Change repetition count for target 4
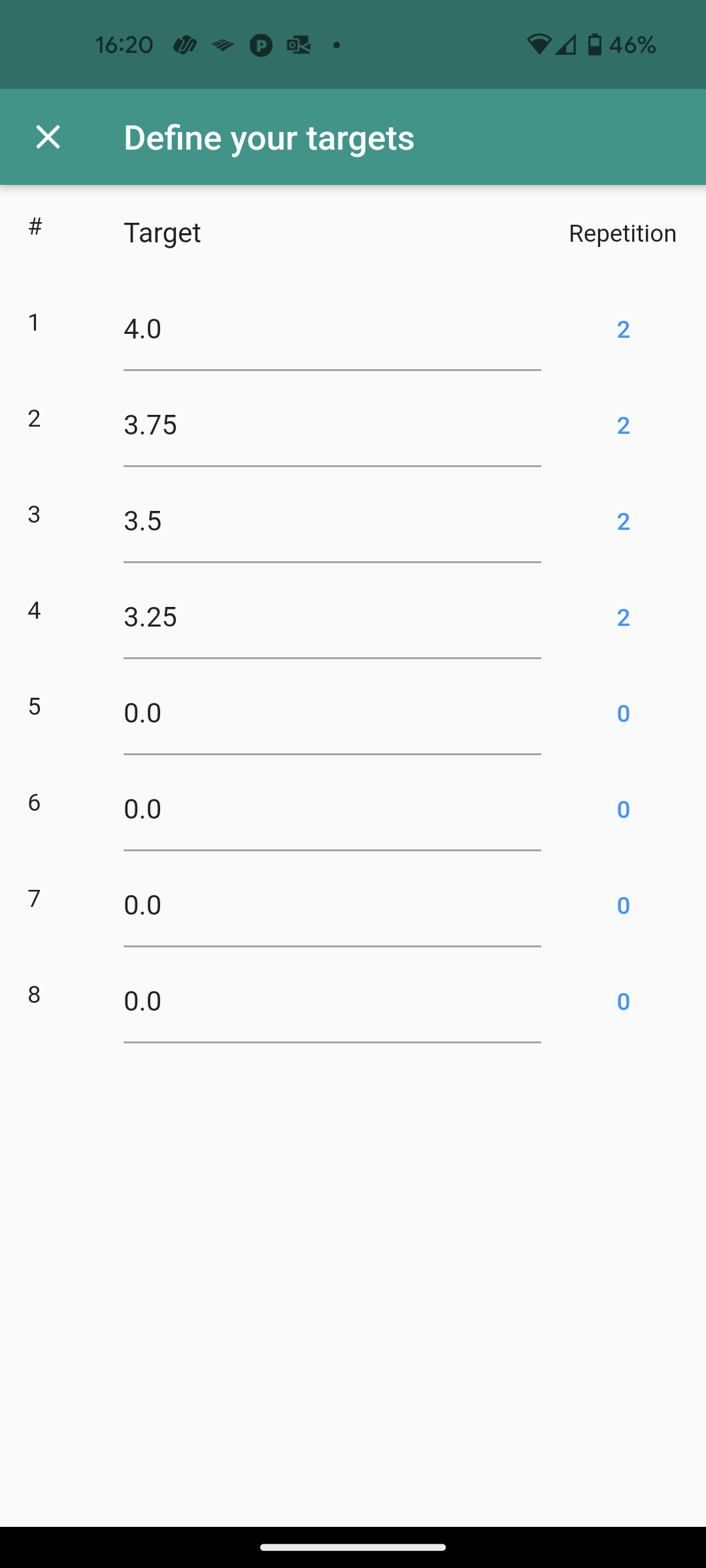706x1568 pixels. 623,617
